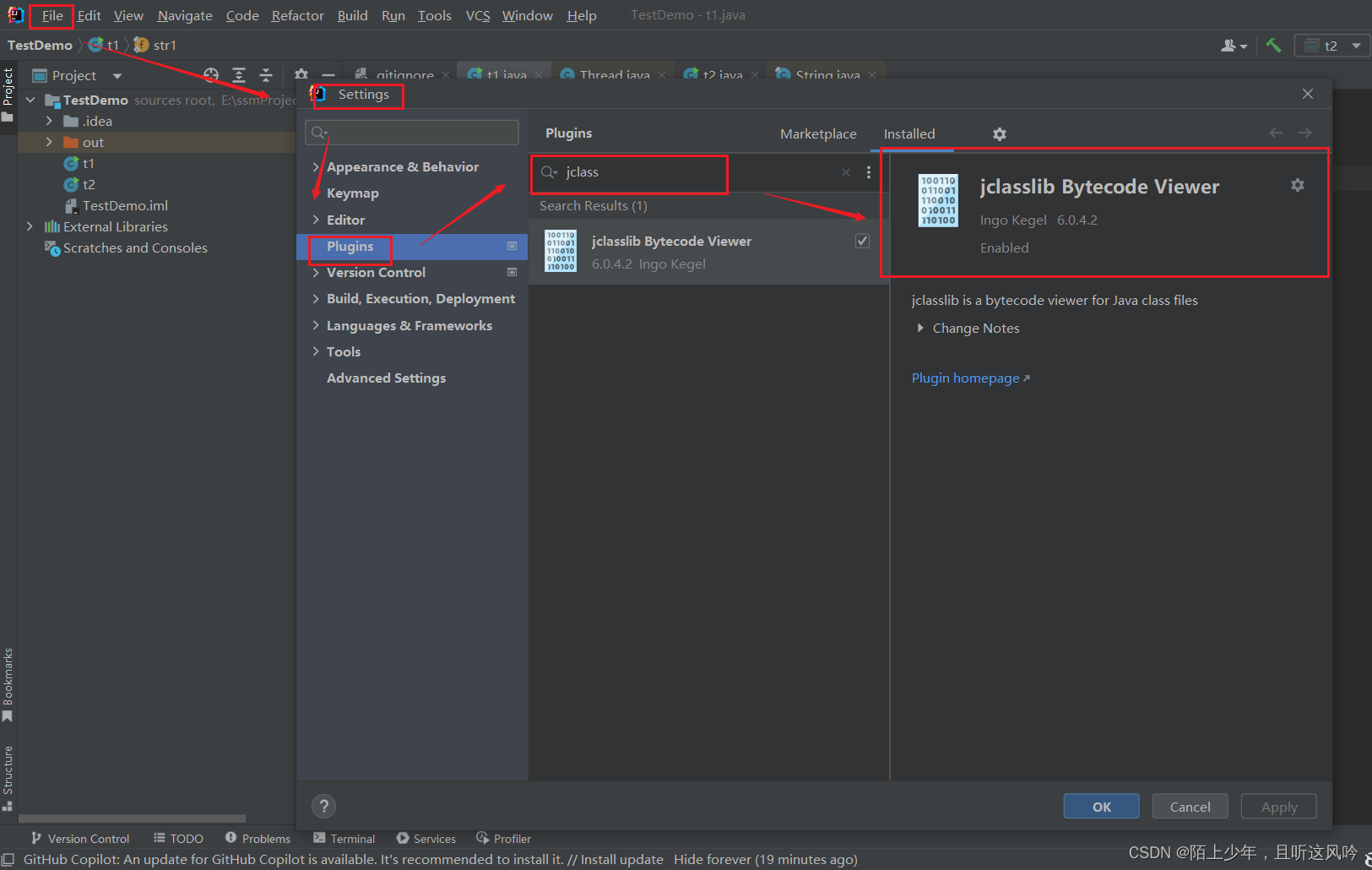Clear the jclass plugin search text
The width and height of the screenshot is (1372, 870).
click(846, 172)
